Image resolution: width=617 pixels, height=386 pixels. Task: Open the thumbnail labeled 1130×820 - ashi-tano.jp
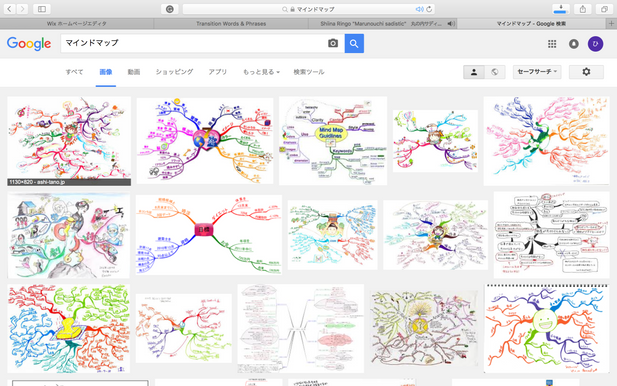69,141
